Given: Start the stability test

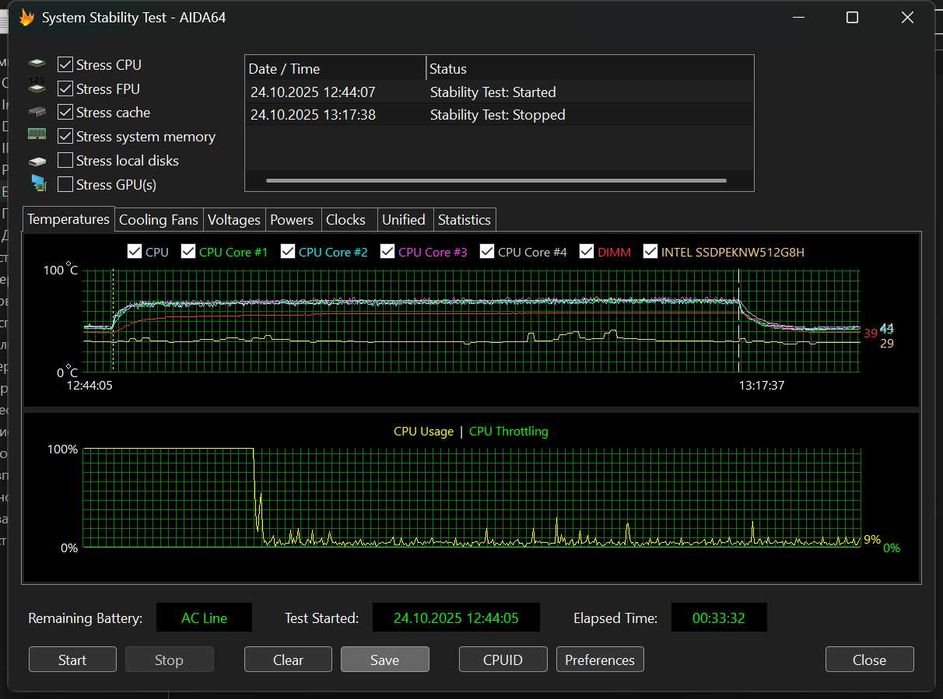Looking at the screenshot, I should tap(72, 660).
